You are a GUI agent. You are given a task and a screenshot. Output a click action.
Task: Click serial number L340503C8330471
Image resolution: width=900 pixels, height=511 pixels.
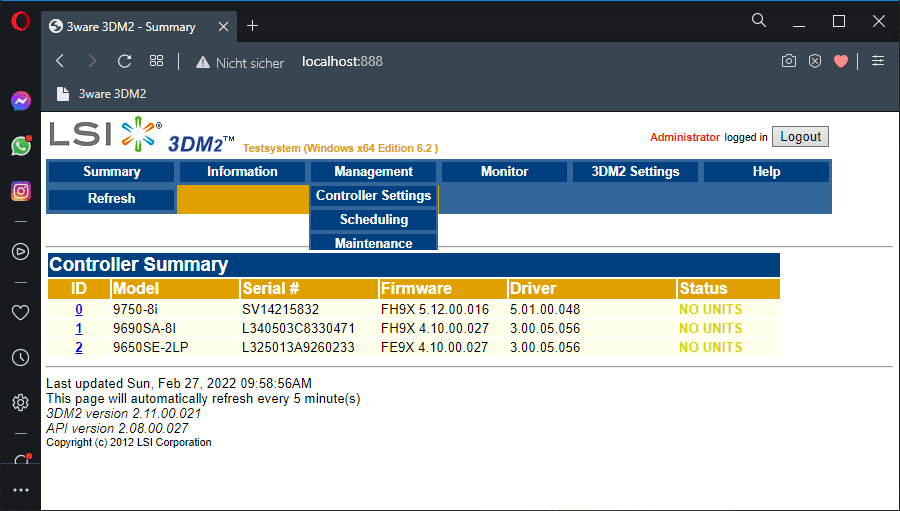[298, 328]
